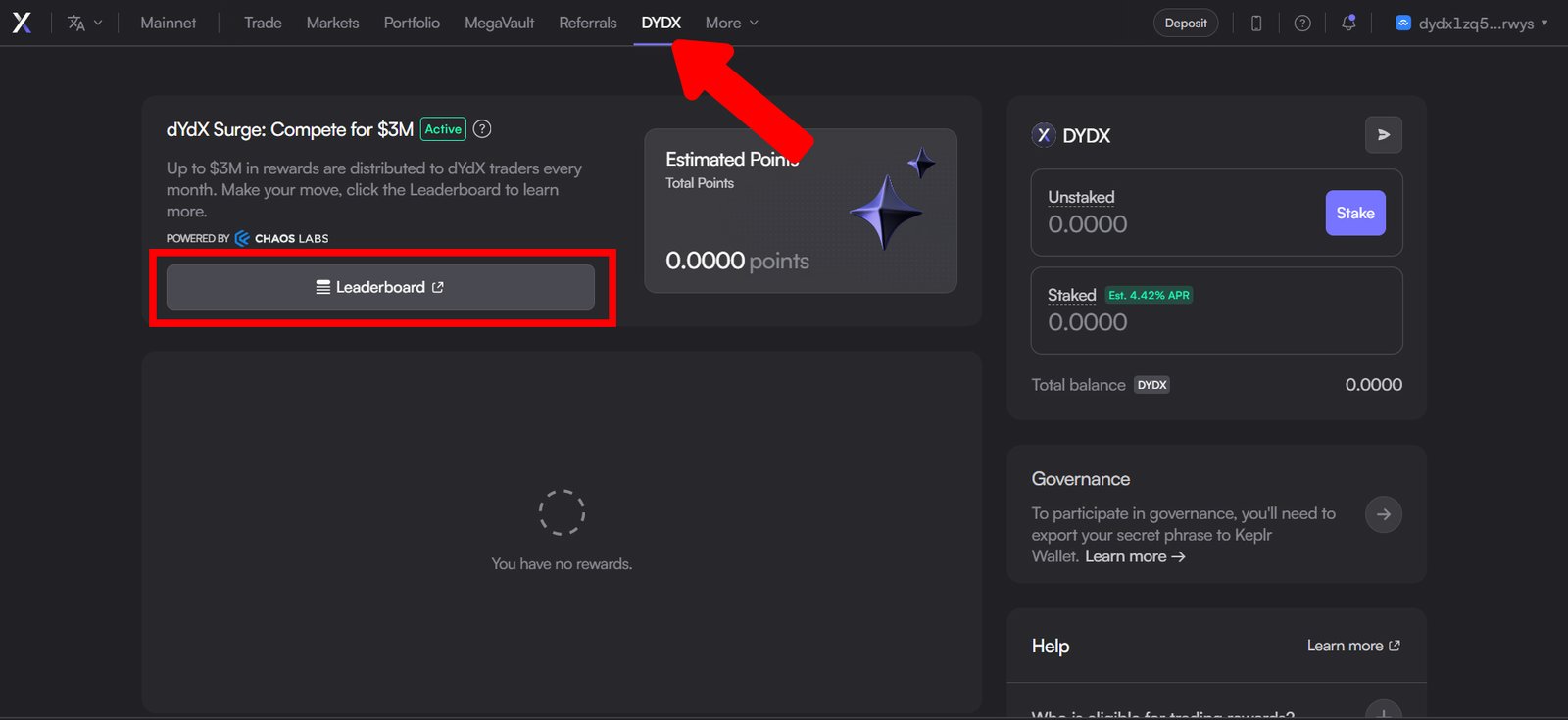Open the help question mark icon
Viewport: 1568px width, 720px height.
pos(1301,23)
